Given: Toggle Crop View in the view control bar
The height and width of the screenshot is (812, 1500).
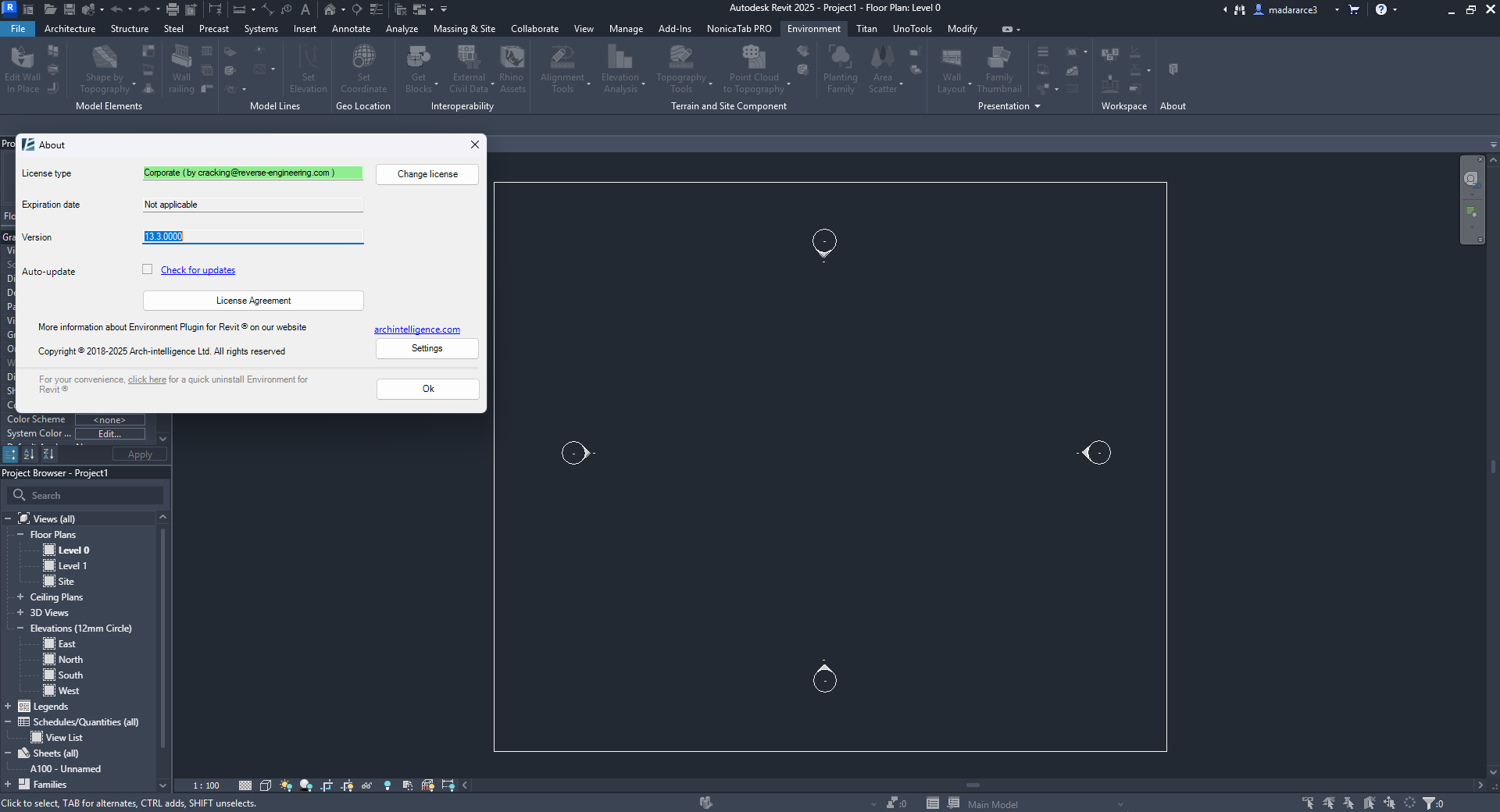Looking at the screenshot, I should pos(327,785).
